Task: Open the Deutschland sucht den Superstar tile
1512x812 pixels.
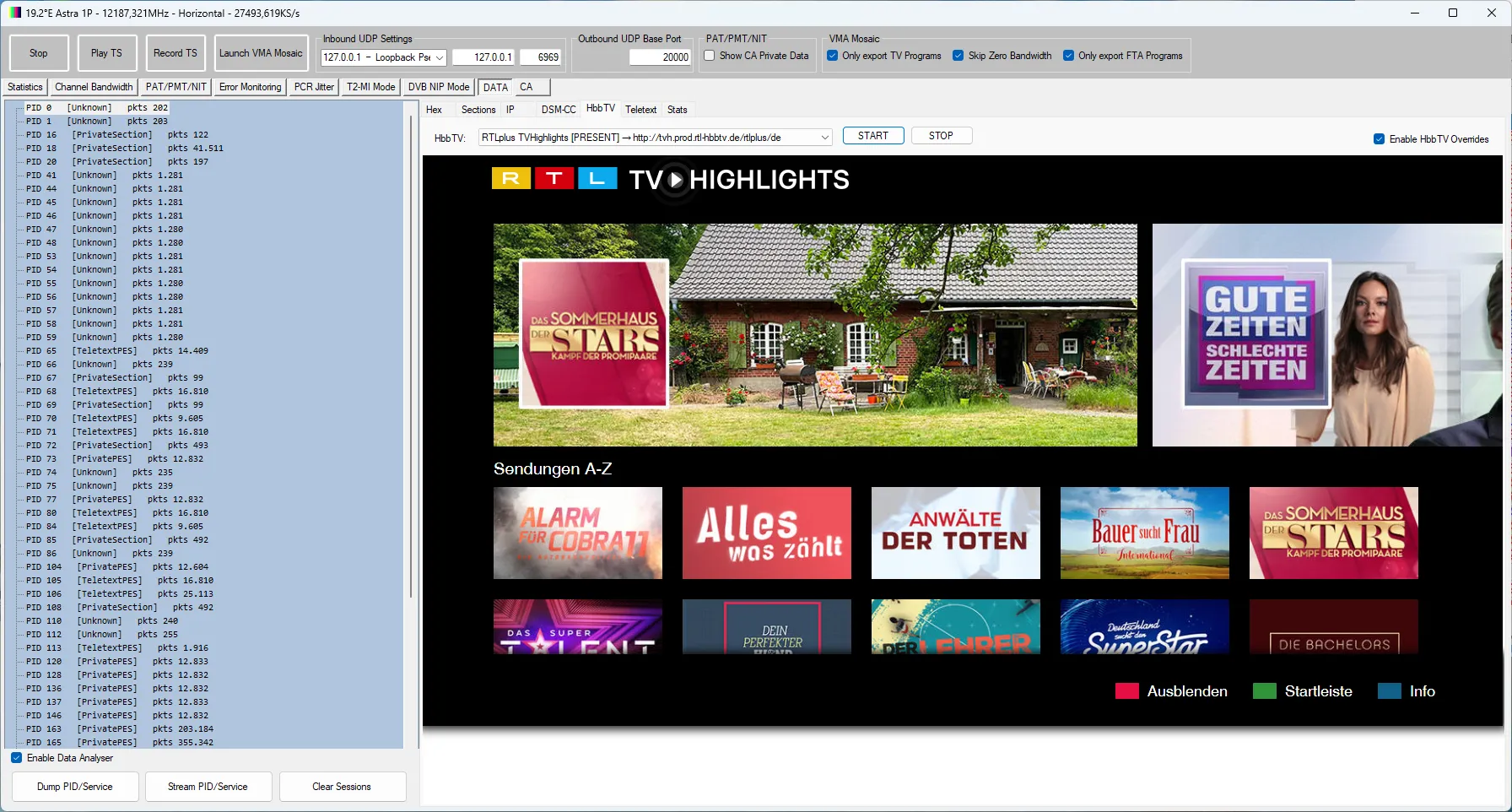Action: (1145, 626)
